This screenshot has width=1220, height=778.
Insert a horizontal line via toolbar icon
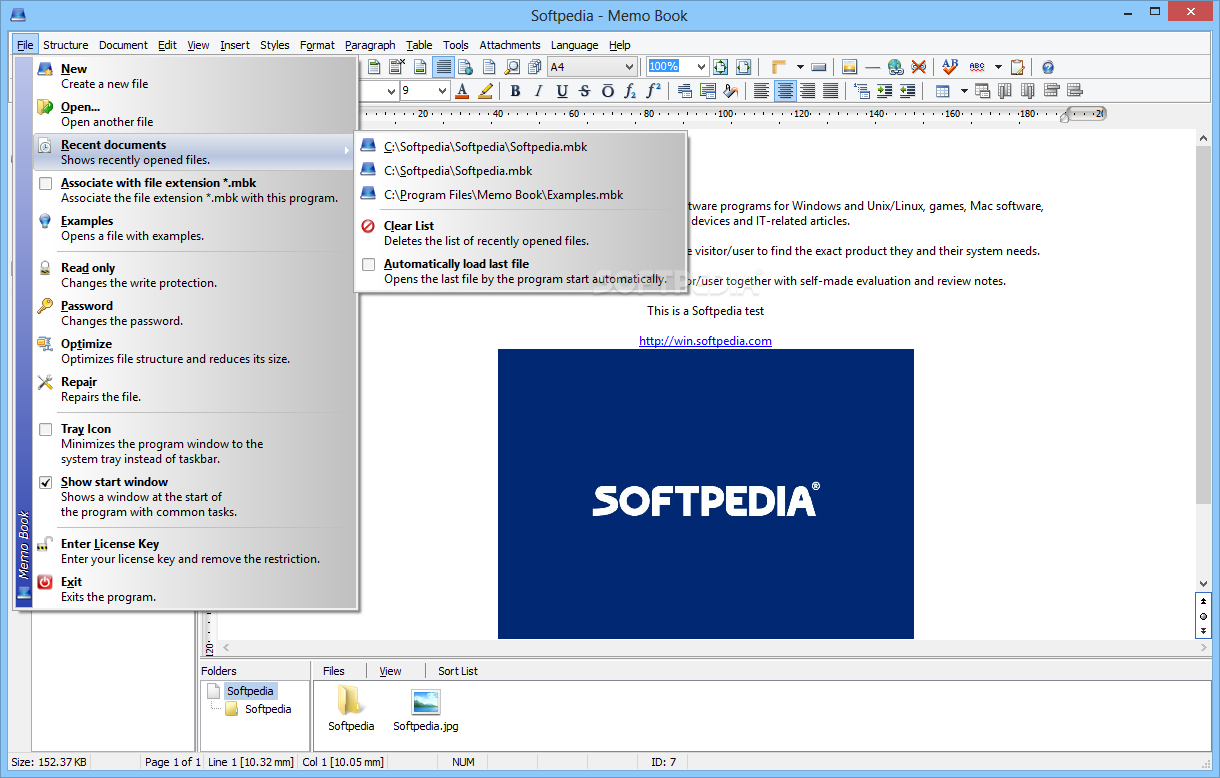(873, 67)
